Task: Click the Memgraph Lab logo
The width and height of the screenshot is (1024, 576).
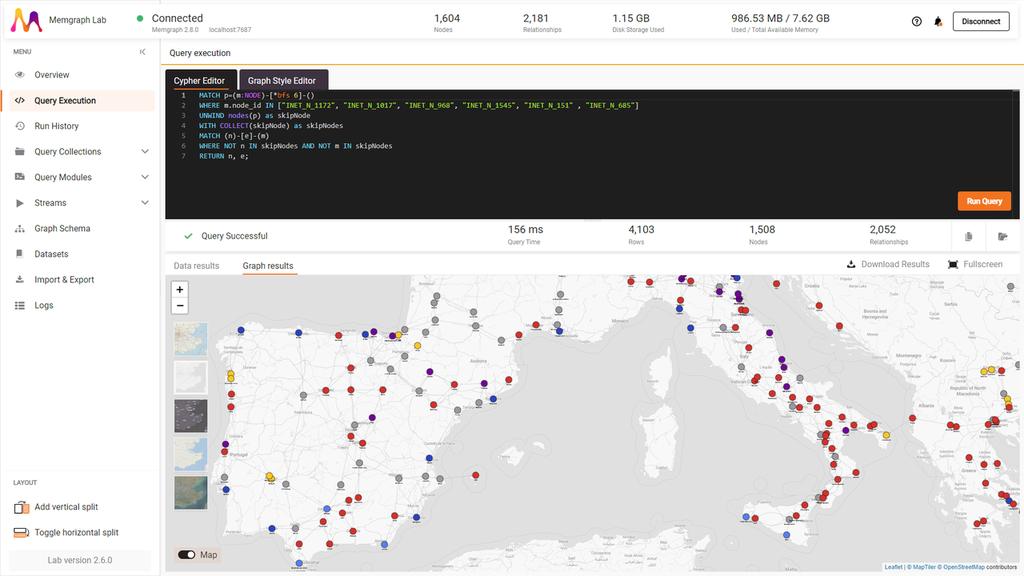Action: coord(26,20)
